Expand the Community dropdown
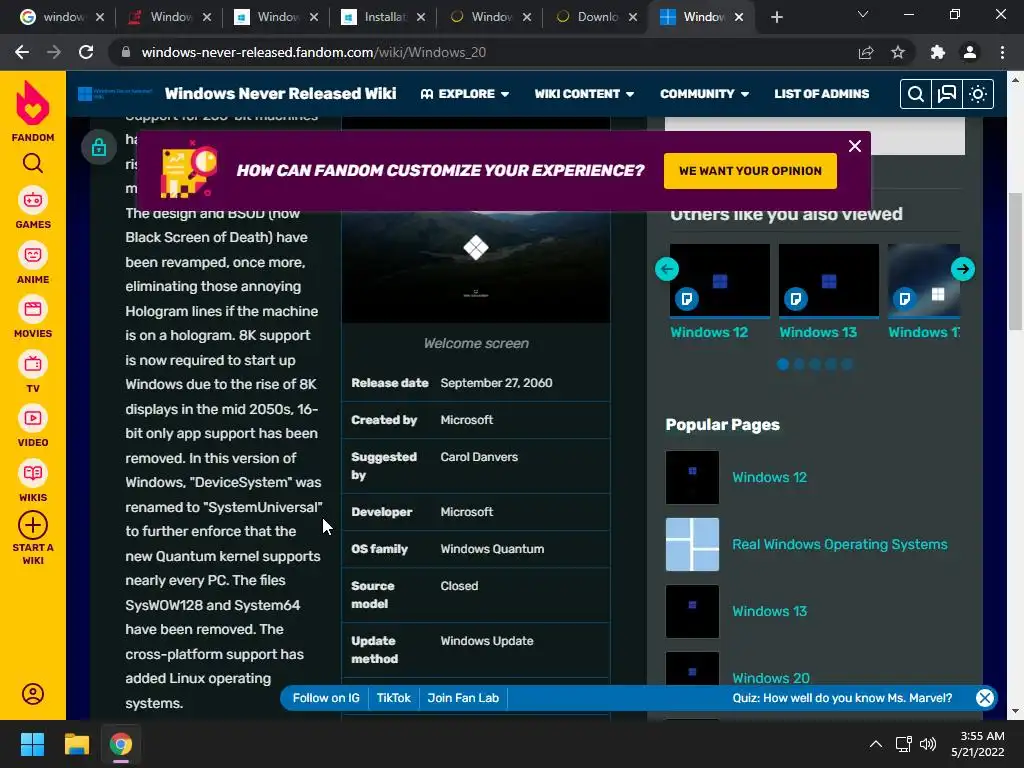Image resolution: width=1024 pixels, height=768 pixels. tap(704, 94)
